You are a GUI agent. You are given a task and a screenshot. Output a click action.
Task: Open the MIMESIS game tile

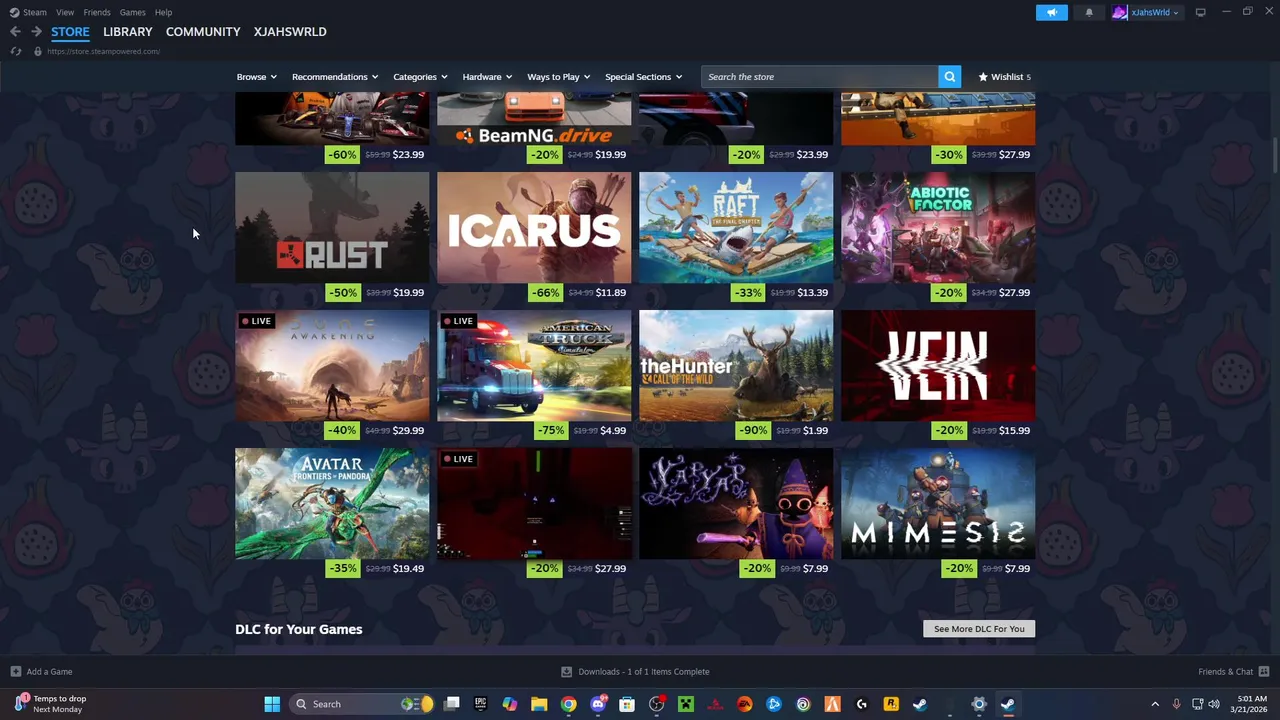[x=938, y=503]
